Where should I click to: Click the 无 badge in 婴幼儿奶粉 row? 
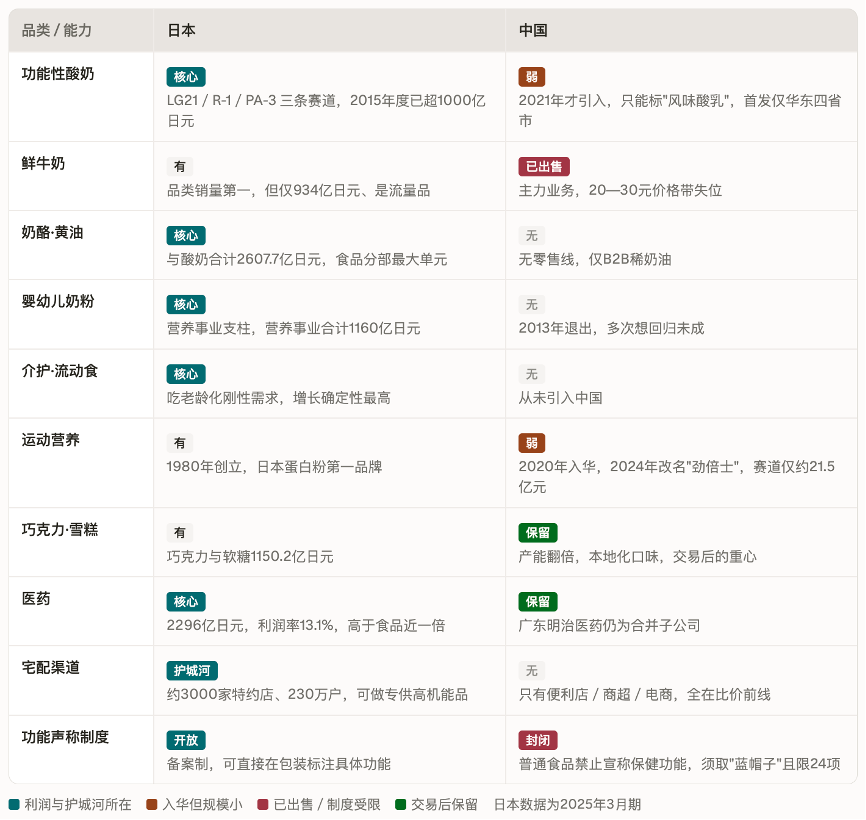(532, 305)
